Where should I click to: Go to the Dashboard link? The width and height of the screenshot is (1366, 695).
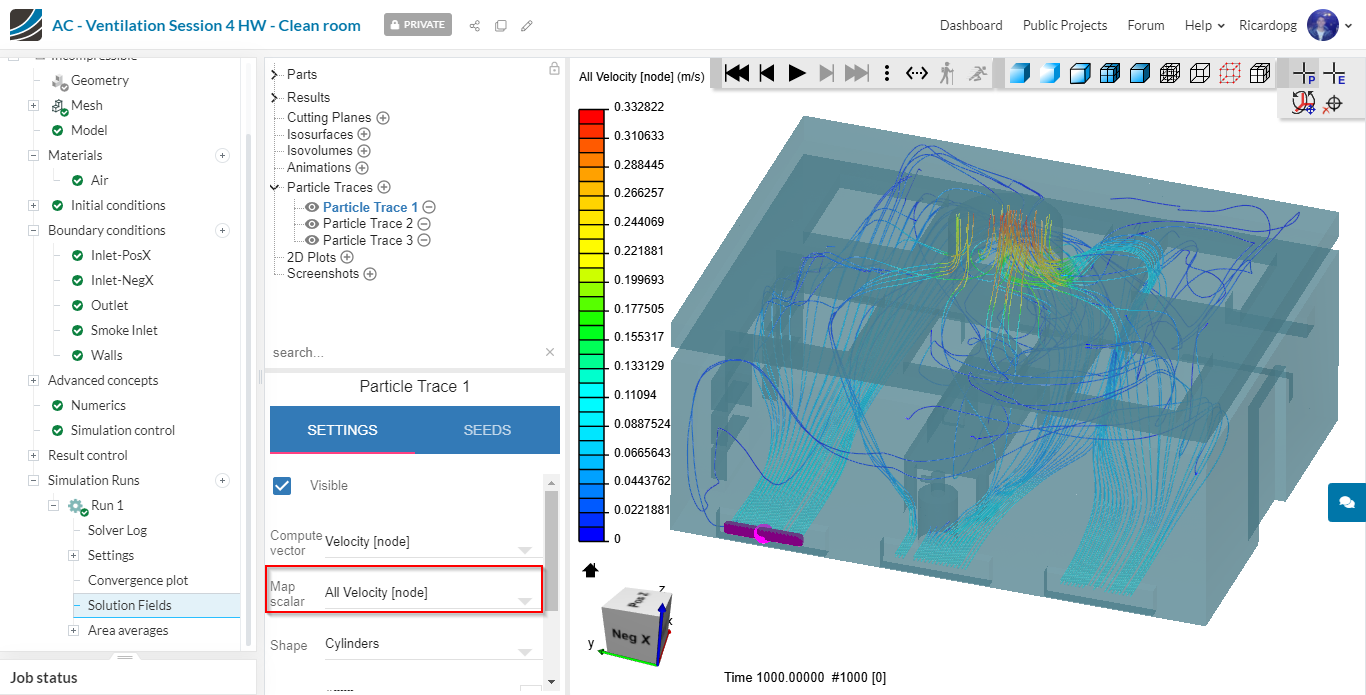(x=970, y=25)
